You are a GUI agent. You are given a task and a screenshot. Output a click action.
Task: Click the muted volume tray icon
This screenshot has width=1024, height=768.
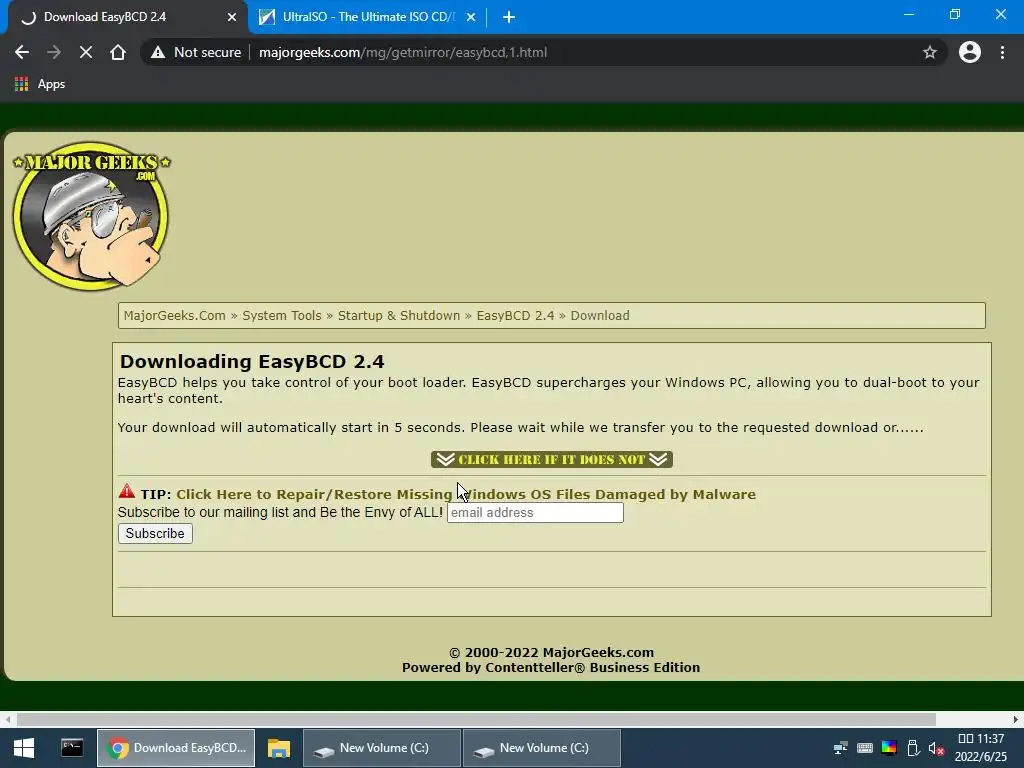[936, 748]
